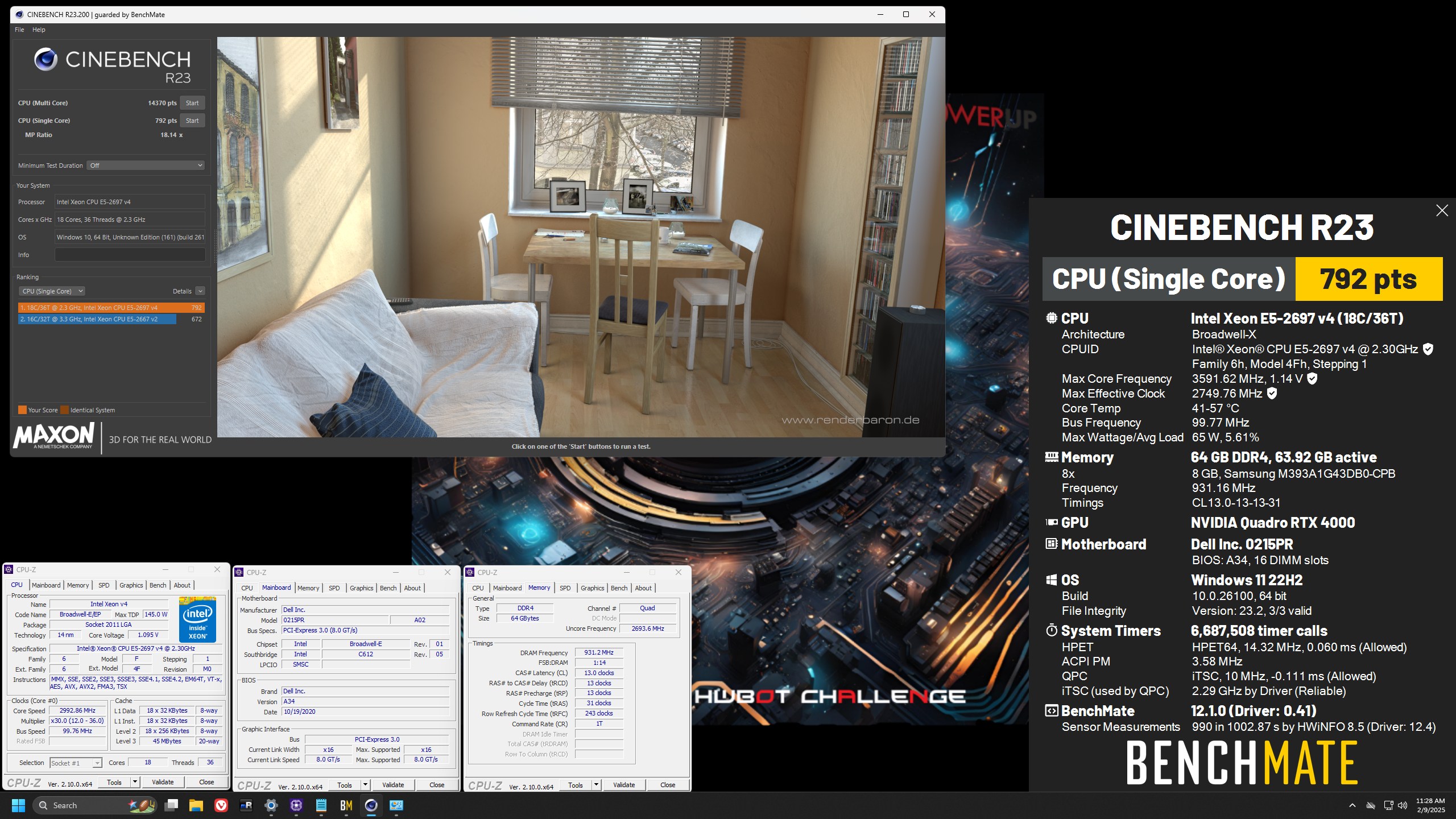Open Tools dropdown arrow in CPU-Z Memory window
Viewport: 1456px width, 819px height.
(597, 785)
